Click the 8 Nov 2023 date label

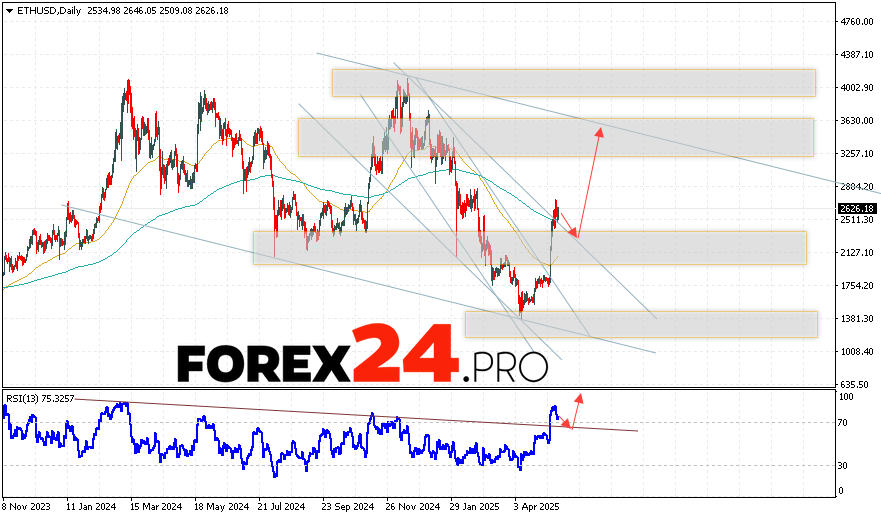pyautogui.click(x=28, y=506)
